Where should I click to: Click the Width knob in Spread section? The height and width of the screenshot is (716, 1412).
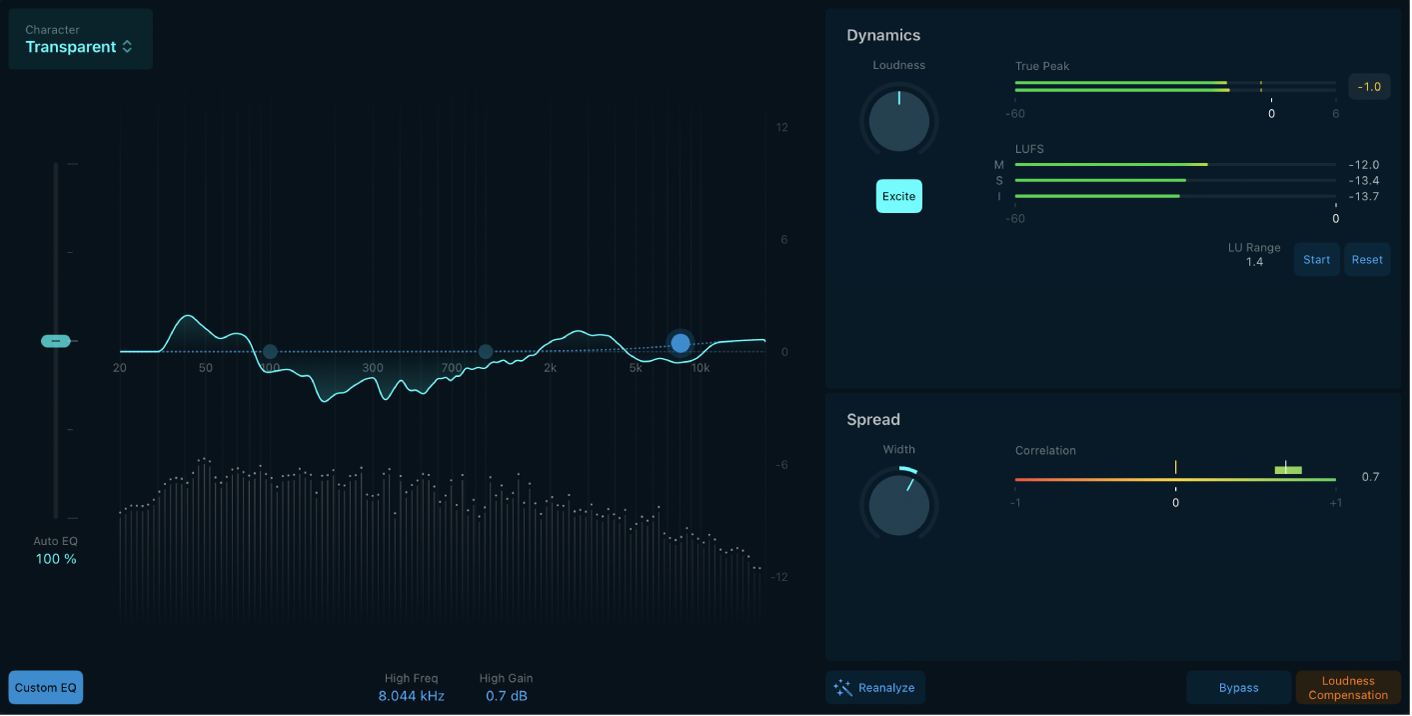[x=898, y=504]
